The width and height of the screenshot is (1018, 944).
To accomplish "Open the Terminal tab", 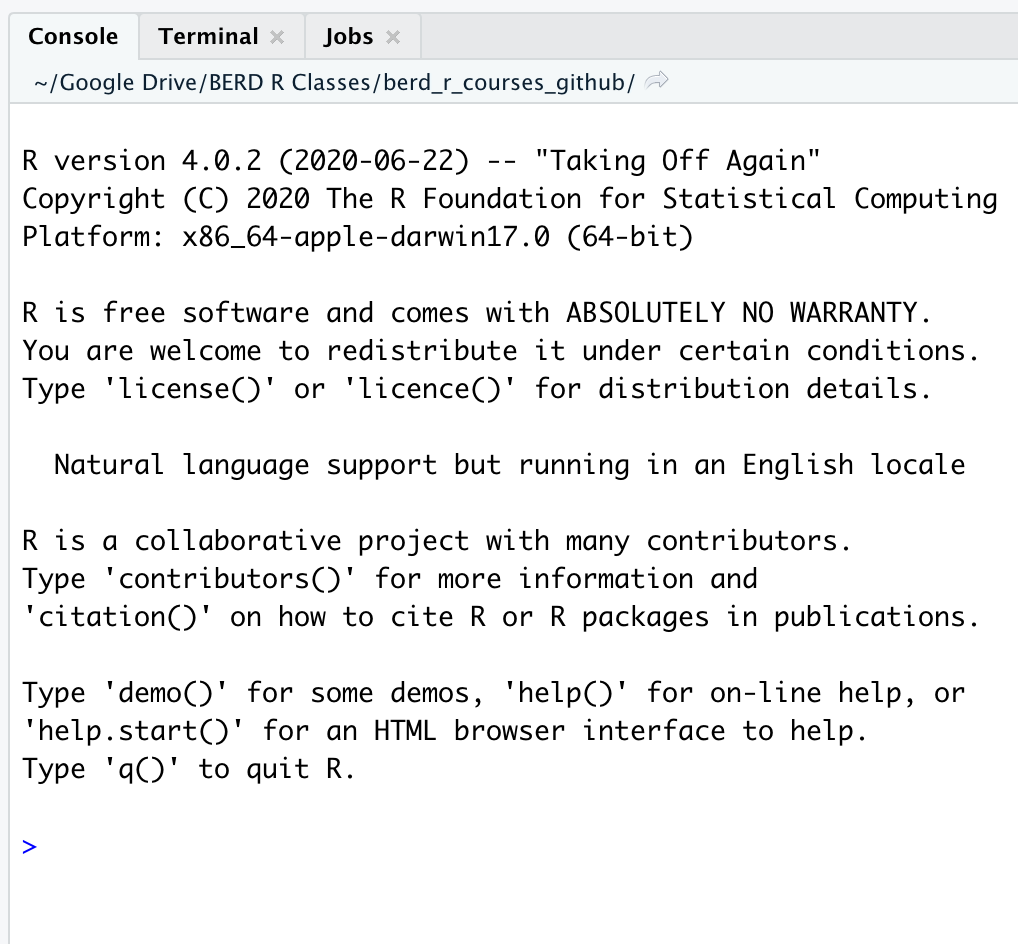I will [x=208, y=37].
